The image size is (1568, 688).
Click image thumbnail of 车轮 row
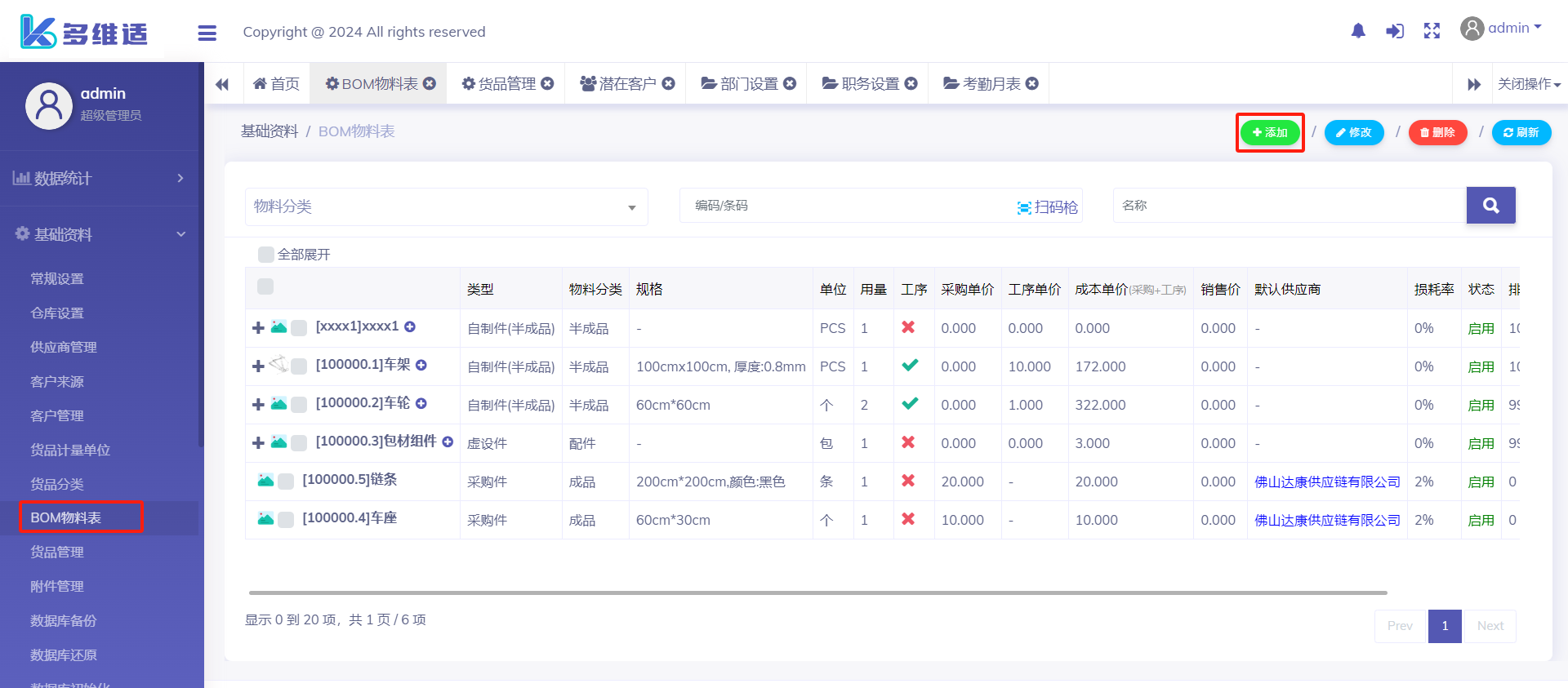pos(278,404)
